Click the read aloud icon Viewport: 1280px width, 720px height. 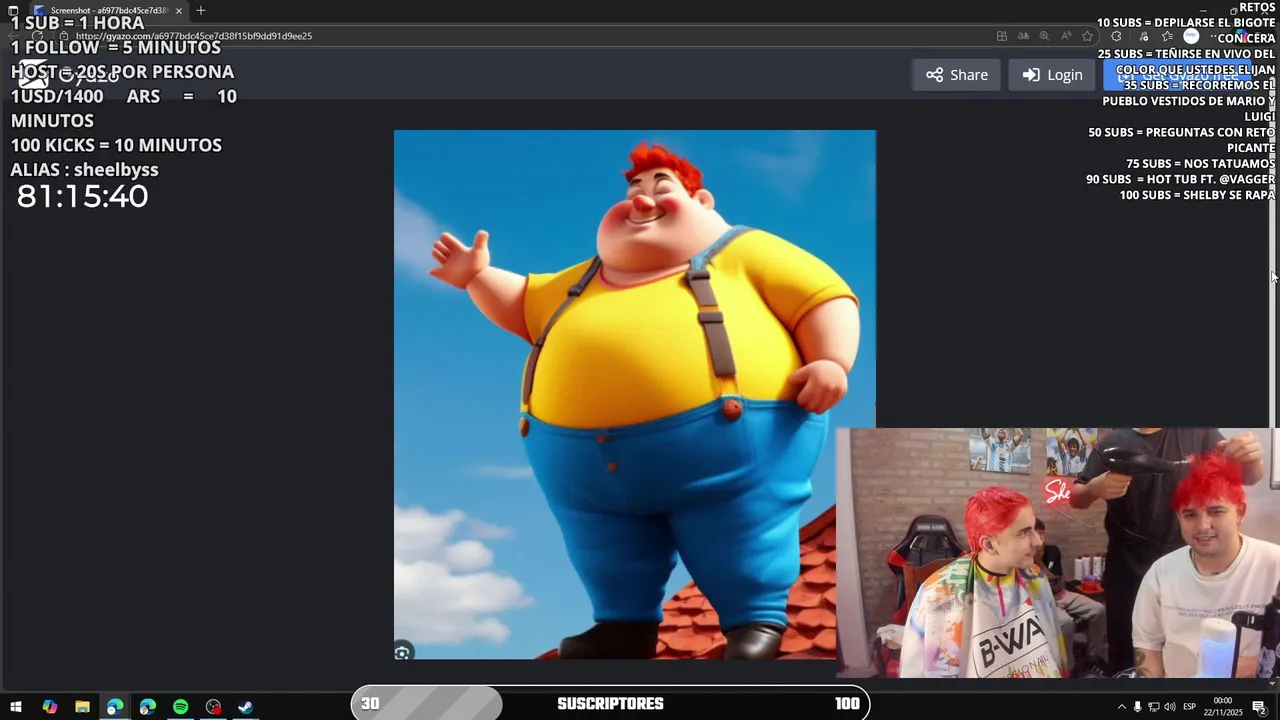[1066, 36]
